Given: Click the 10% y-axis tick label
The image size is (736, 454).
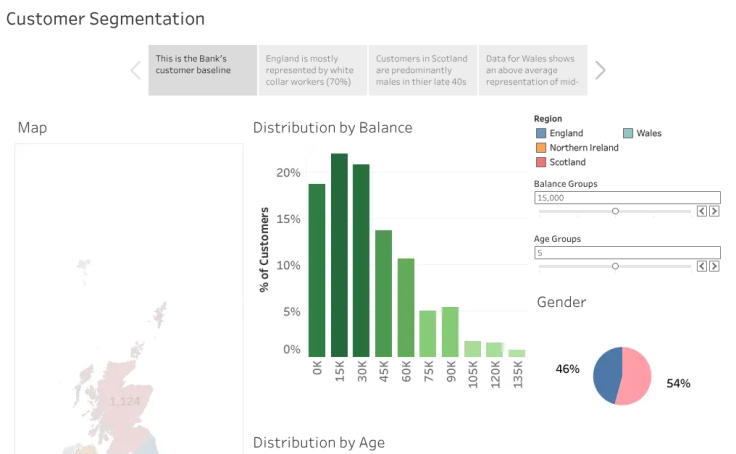Looking at the screenshot, I should (x=288, y=265).
